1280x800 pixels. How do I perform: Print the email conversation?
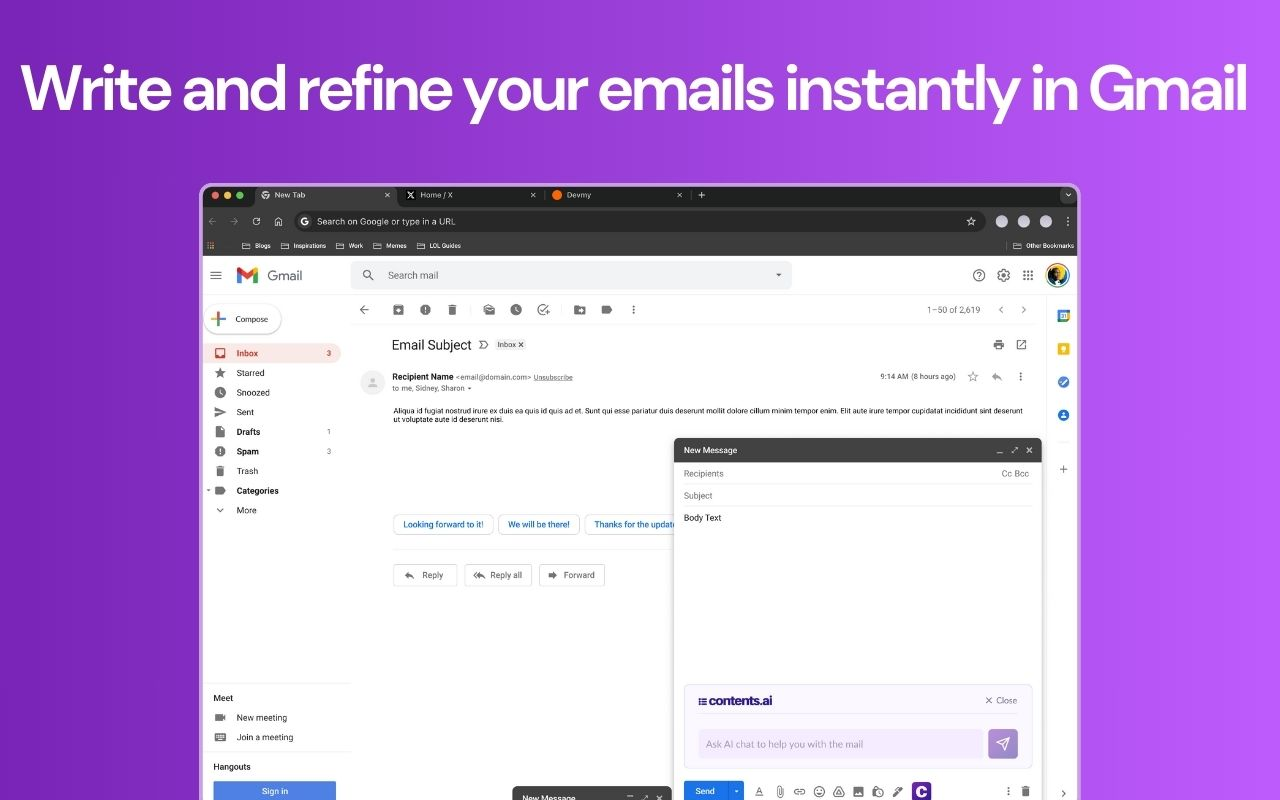click(x=998, y=345)
